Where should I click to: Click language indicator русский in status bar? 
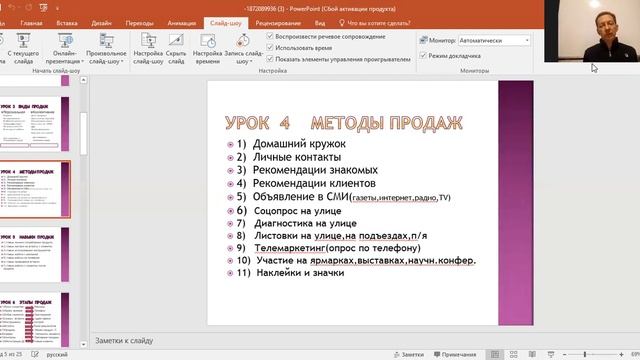click(57, 355)
